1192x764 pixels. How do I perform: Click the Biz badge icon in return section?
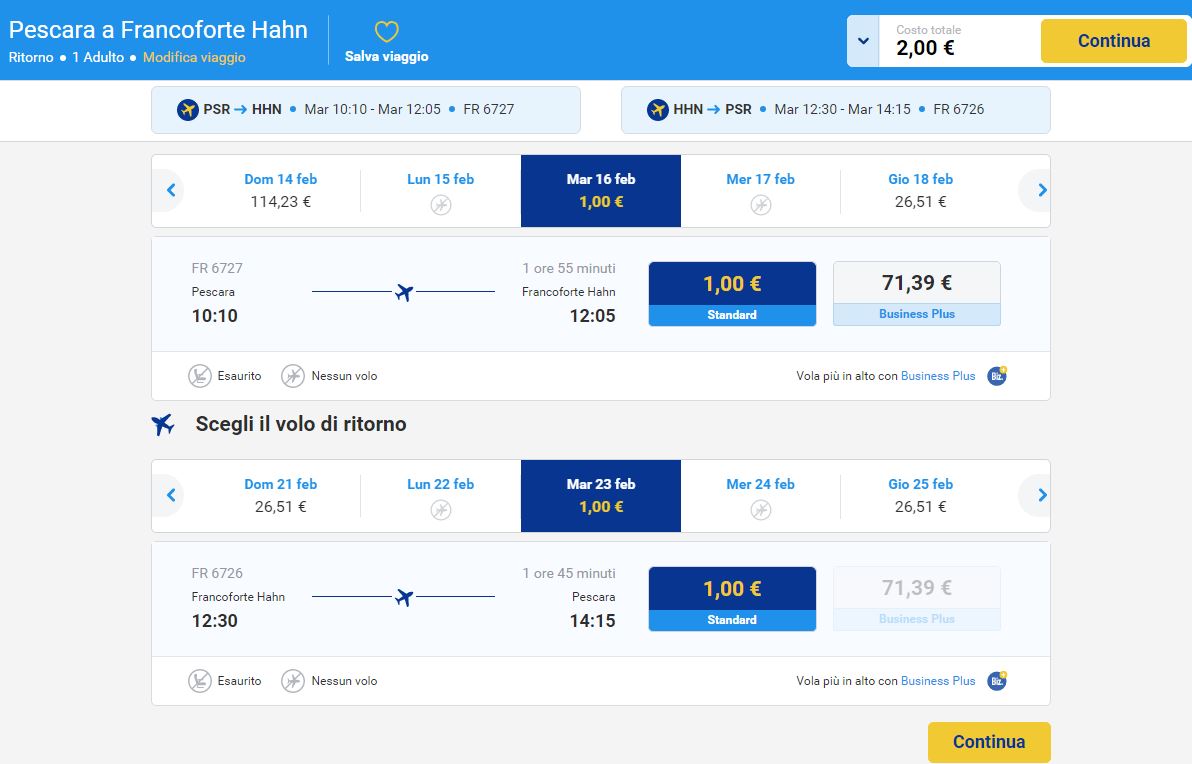[x=996, y=681]
